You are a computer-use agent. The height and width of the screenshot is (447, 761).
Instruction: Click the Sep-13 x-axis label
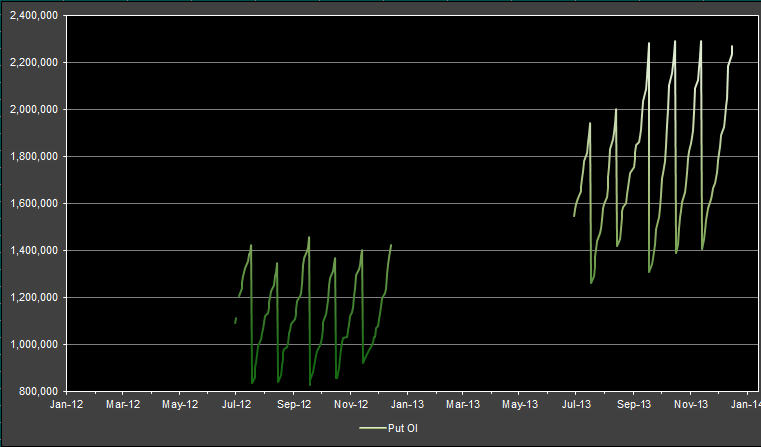[x=634, y=404]
